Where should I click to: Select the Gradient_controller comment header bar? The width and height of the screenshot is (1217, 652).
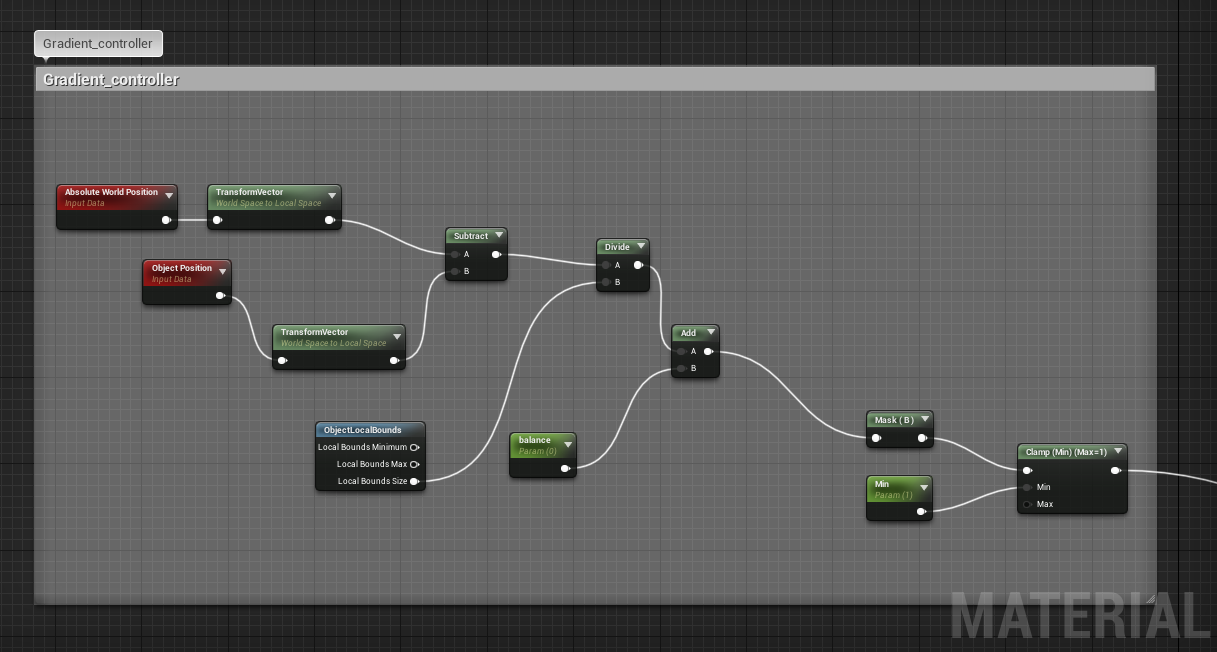(x=595, y=79)
